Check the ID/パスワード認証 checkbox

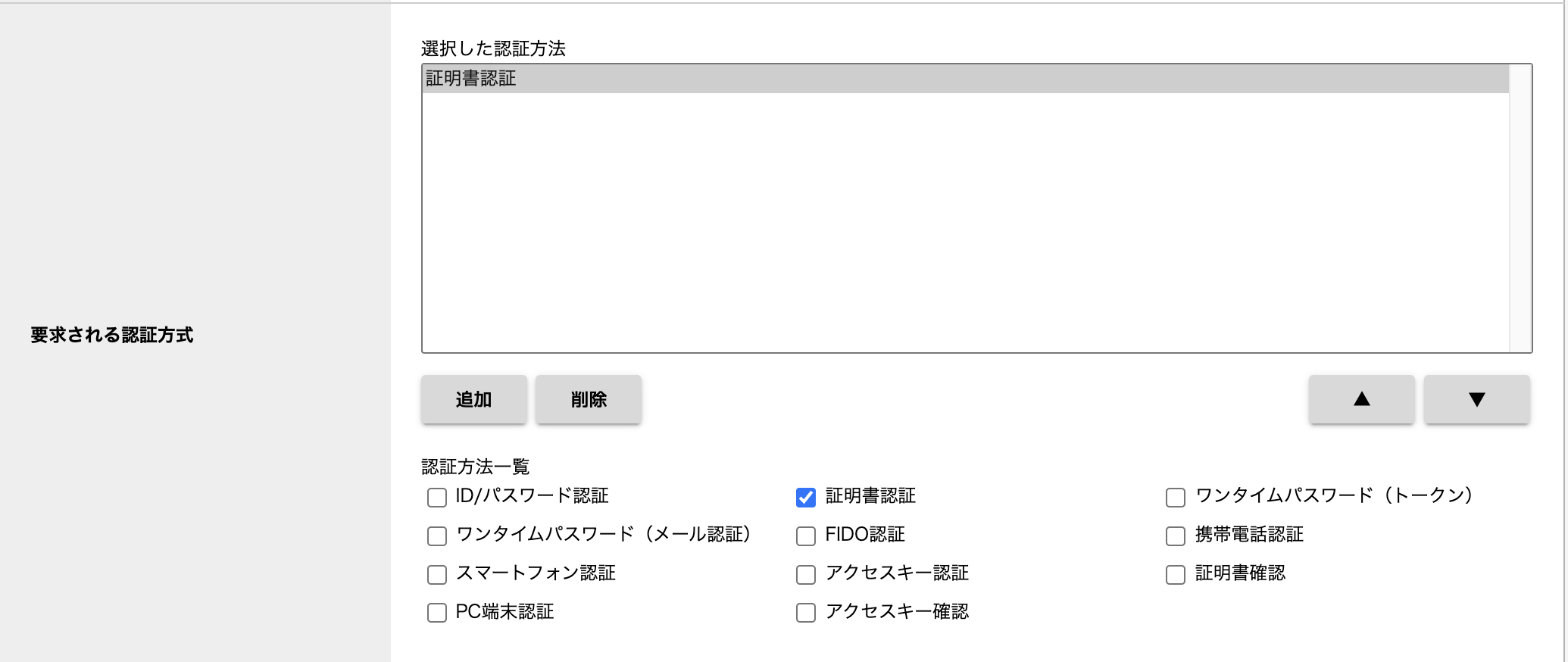[x=437, y=498]
